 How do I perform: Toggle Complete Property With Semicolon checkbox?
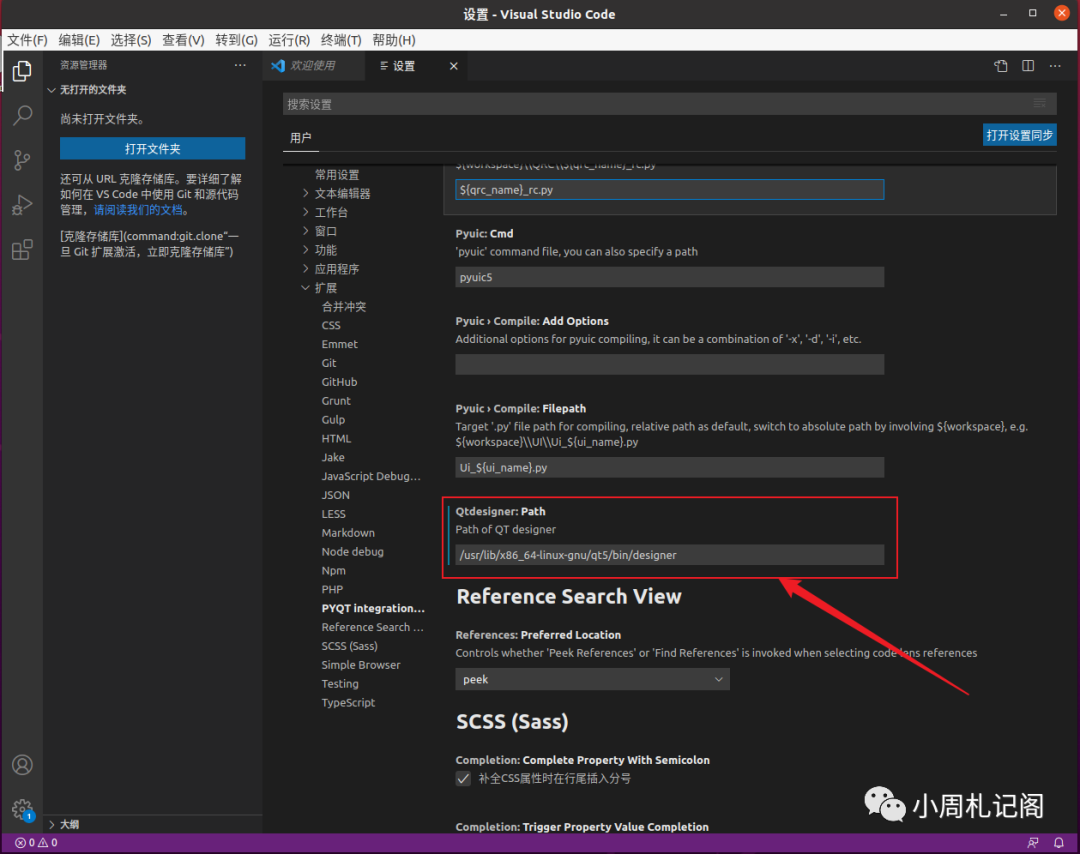464,778
